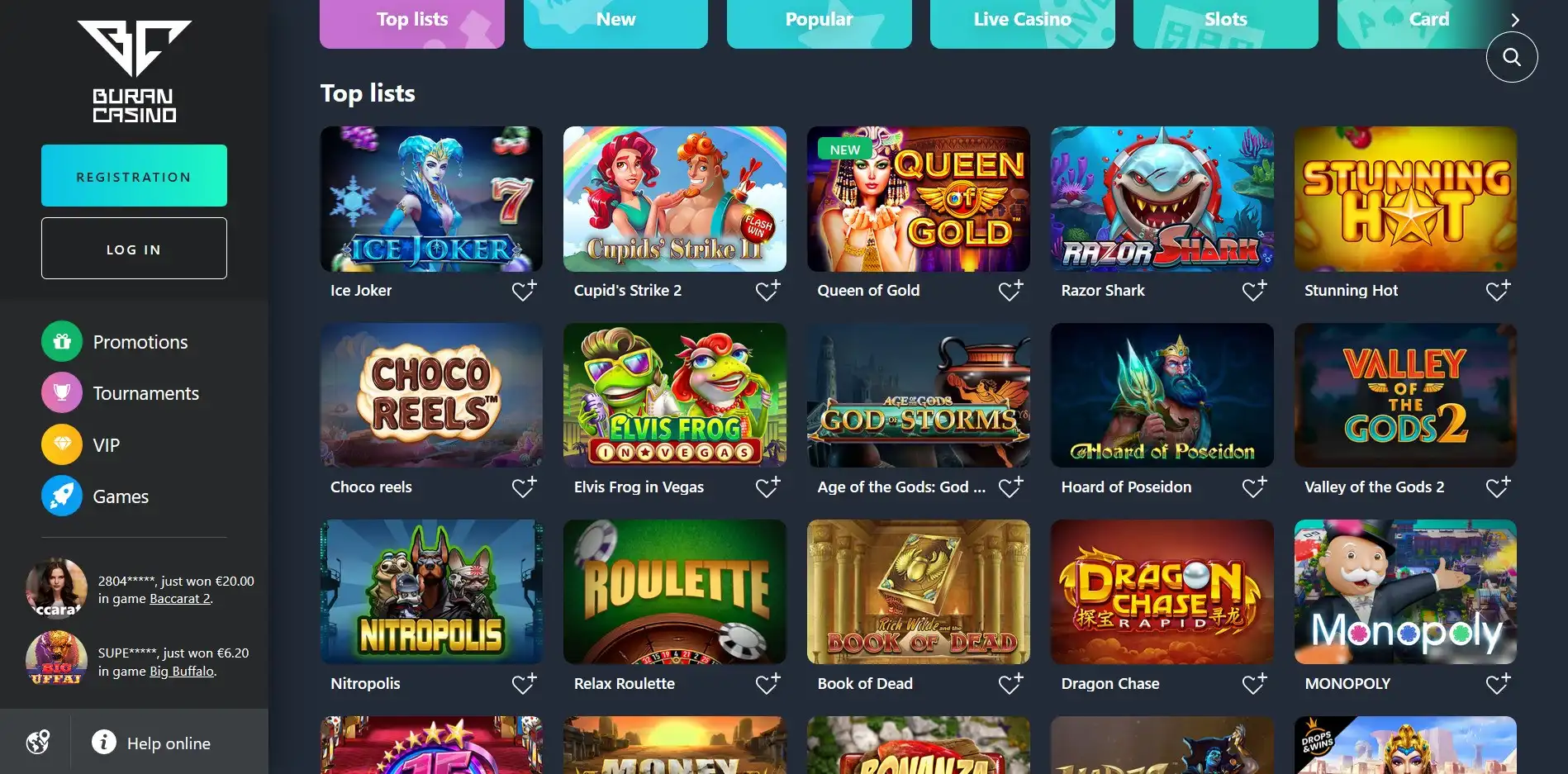Open the search magnifier icon
This screenshot has width=1568, height=774.
click(x=1511, y=57)
